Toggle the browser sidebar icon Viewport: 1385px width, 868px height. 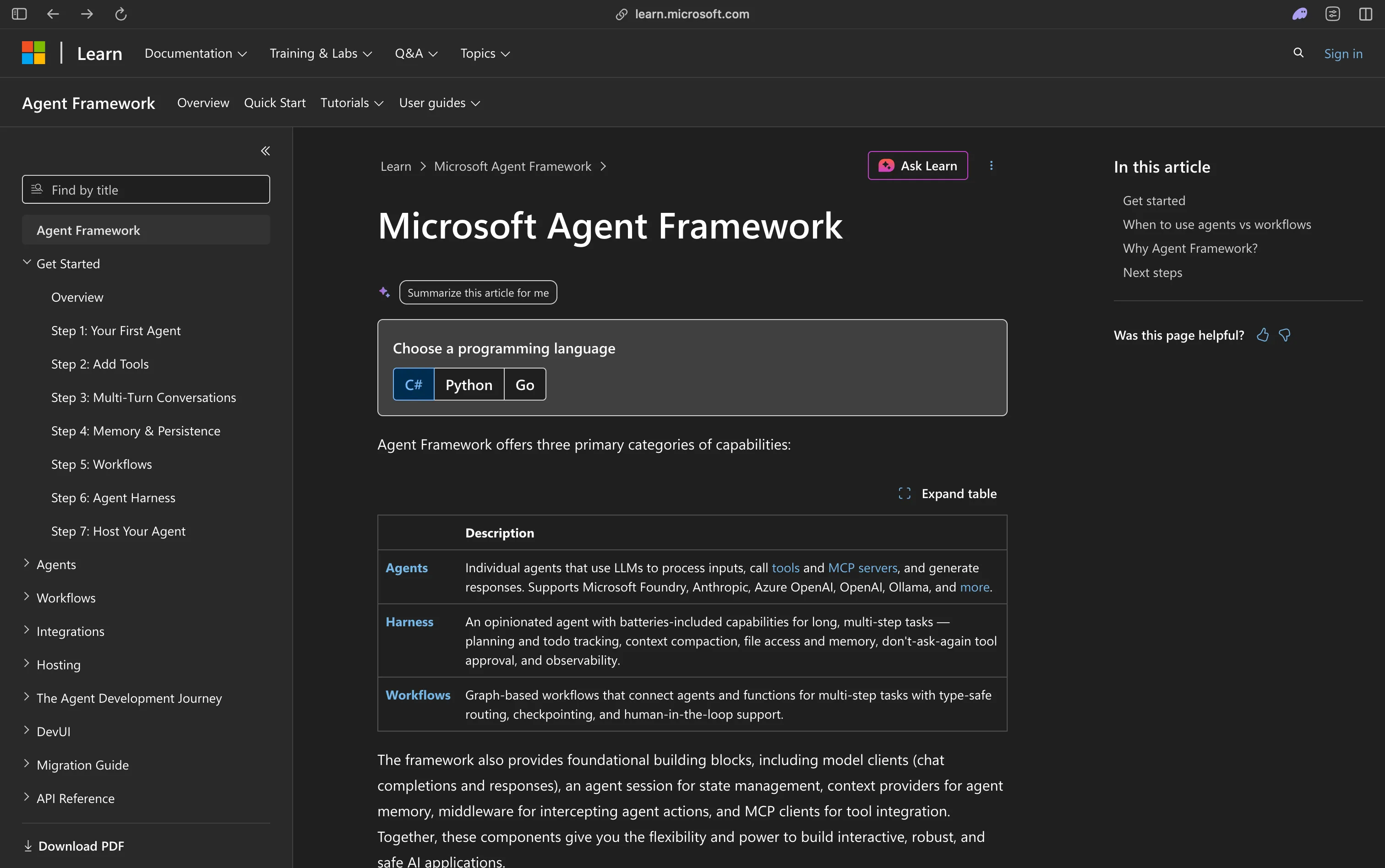pos(19,14)
